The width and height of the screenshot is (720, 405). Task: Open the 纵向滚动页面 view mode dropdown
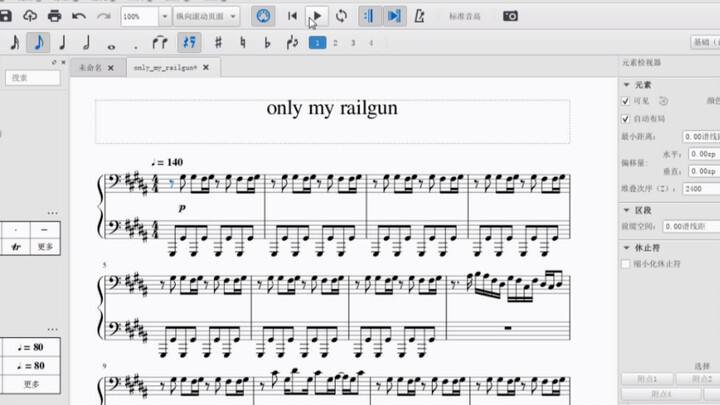tap(206, 17)
